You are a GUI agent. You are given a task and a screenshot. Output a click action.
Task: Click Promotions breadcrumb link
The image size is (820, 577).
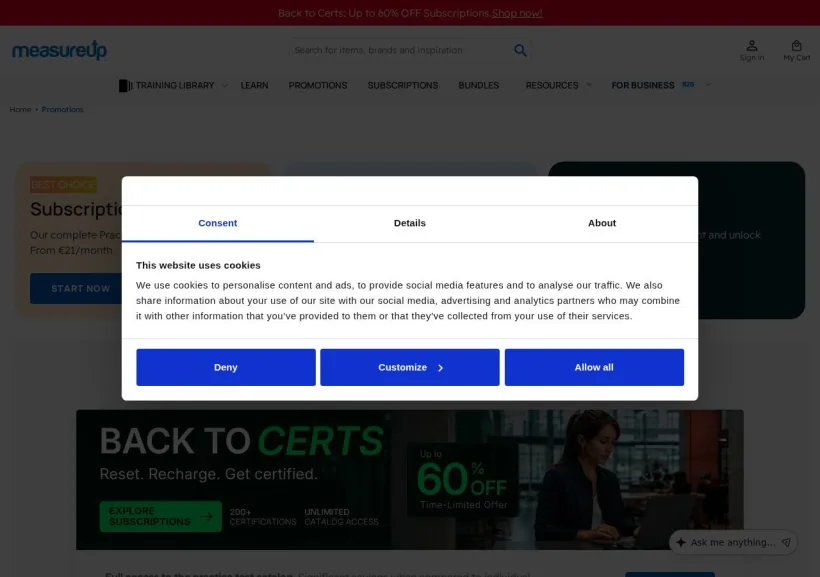62,109
